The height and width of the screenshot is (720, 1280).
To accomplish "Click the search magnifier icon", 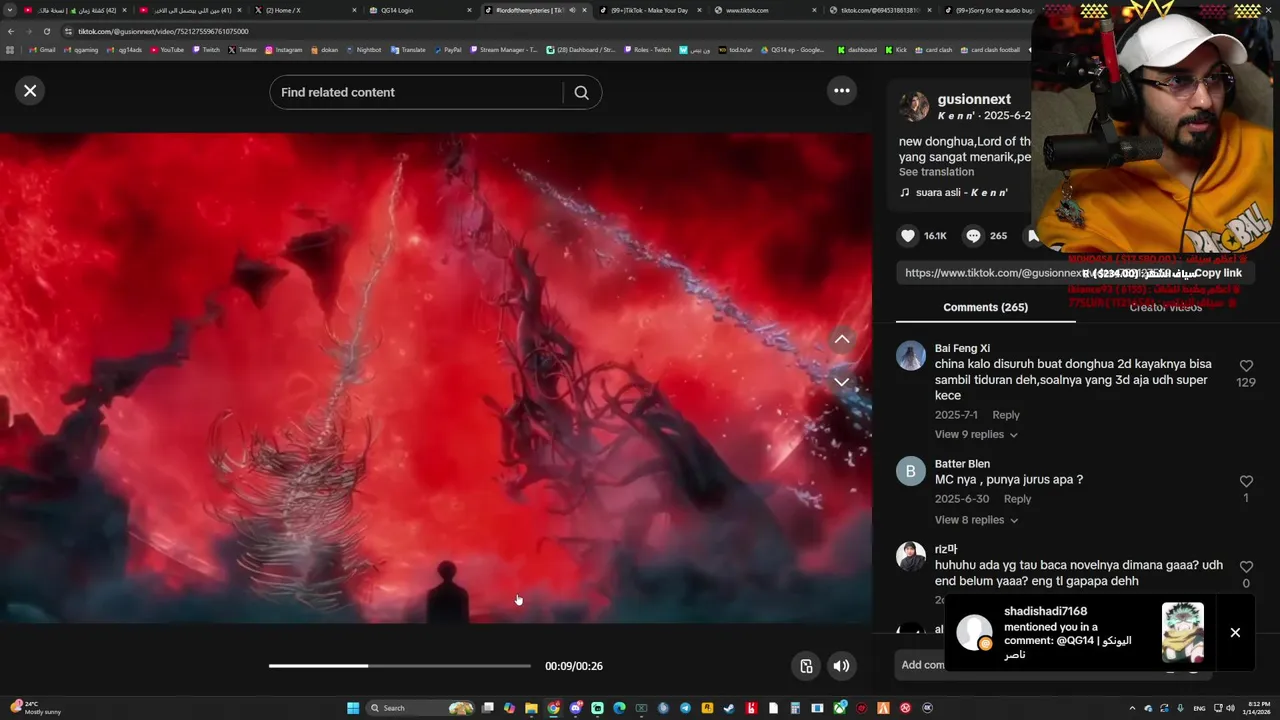I will 581,92.
